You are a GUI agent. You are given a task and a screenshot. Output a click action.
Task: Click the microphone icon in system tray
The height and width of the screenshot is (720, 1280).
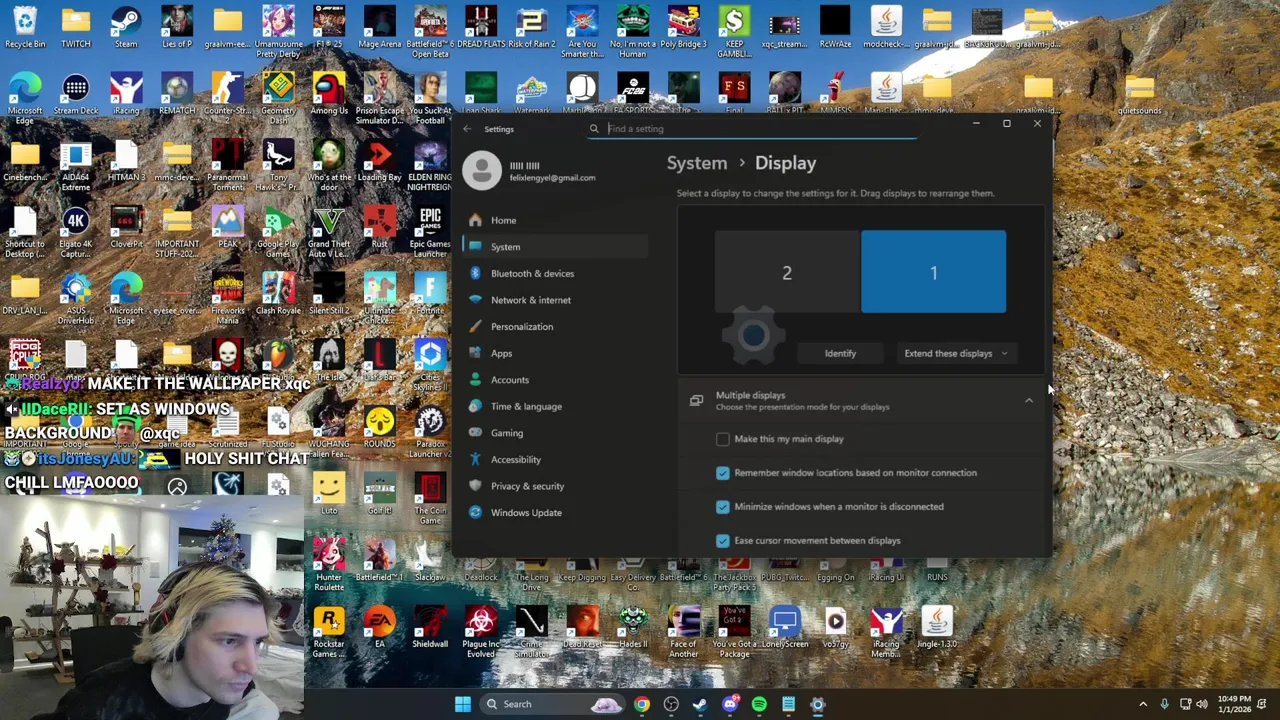coord(1164,704)
